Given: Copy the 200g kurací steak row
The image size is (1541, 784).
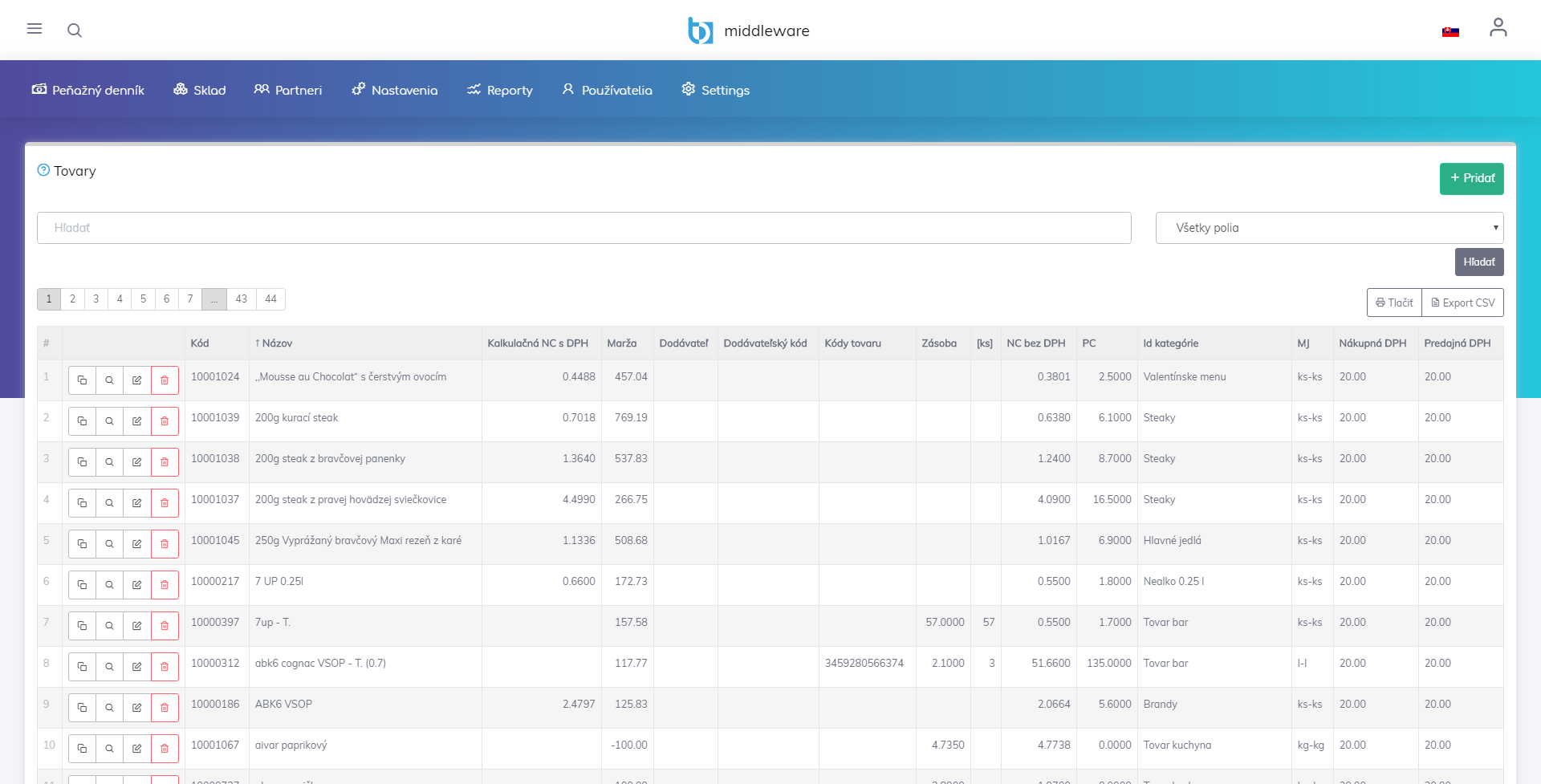Looking at the screenshot, I should (x=82, y=421).
